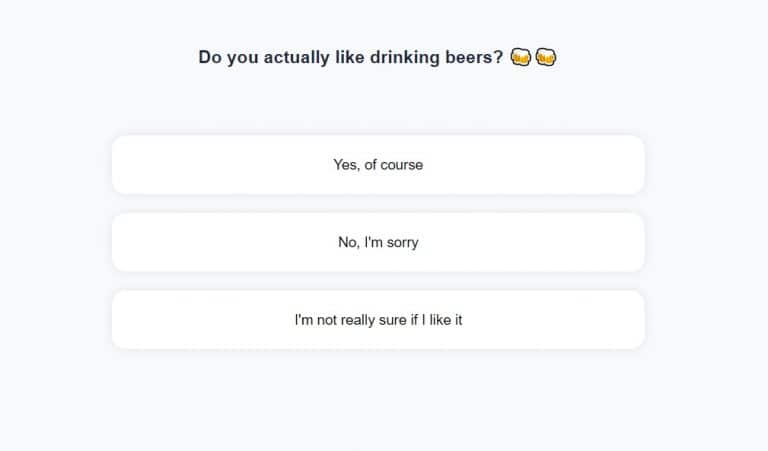Image resolution: width=768 pixels, height=451 pixels.
Task: Choose the unsure answer card
Action: click(x=378, y=320)
